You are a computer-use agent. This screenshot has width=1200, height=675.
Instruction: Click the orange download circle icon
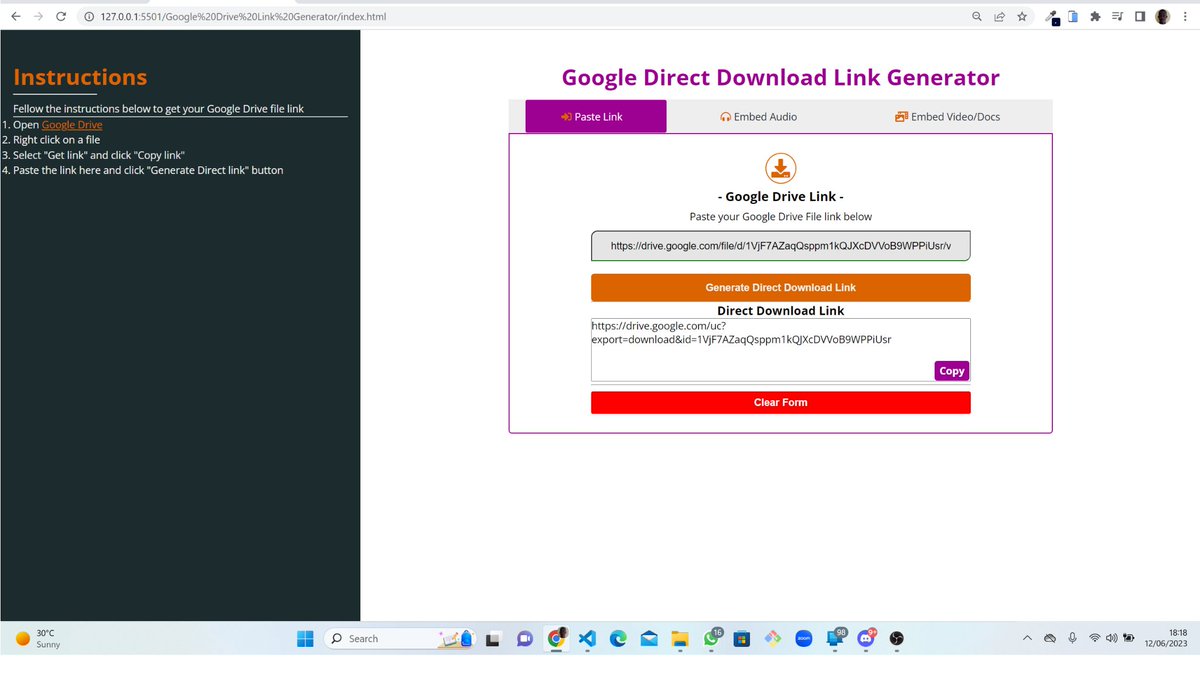tap(781, 168)
